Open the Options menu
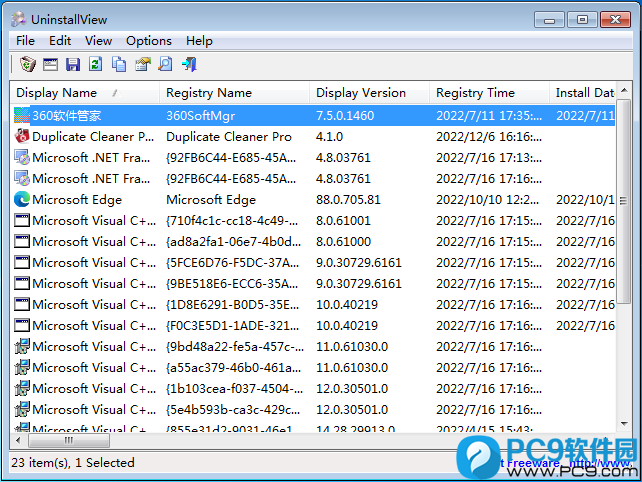Image resolution: width=642 pixels, height=482 pixels. point(149,41)
